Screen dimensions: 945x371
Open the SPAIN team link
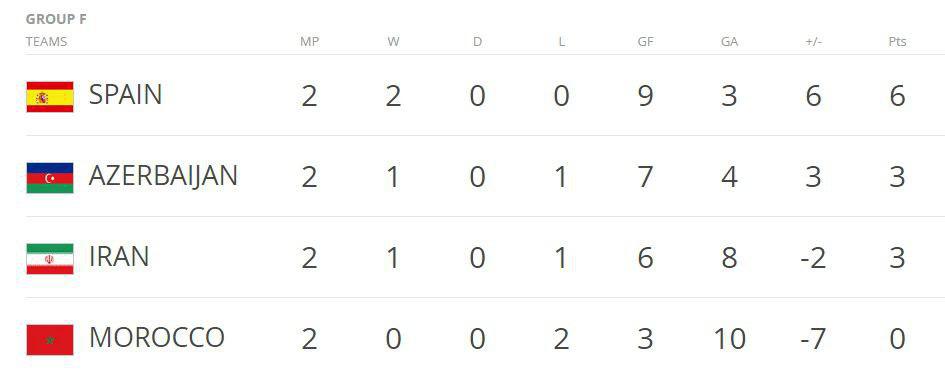[125, 95]
